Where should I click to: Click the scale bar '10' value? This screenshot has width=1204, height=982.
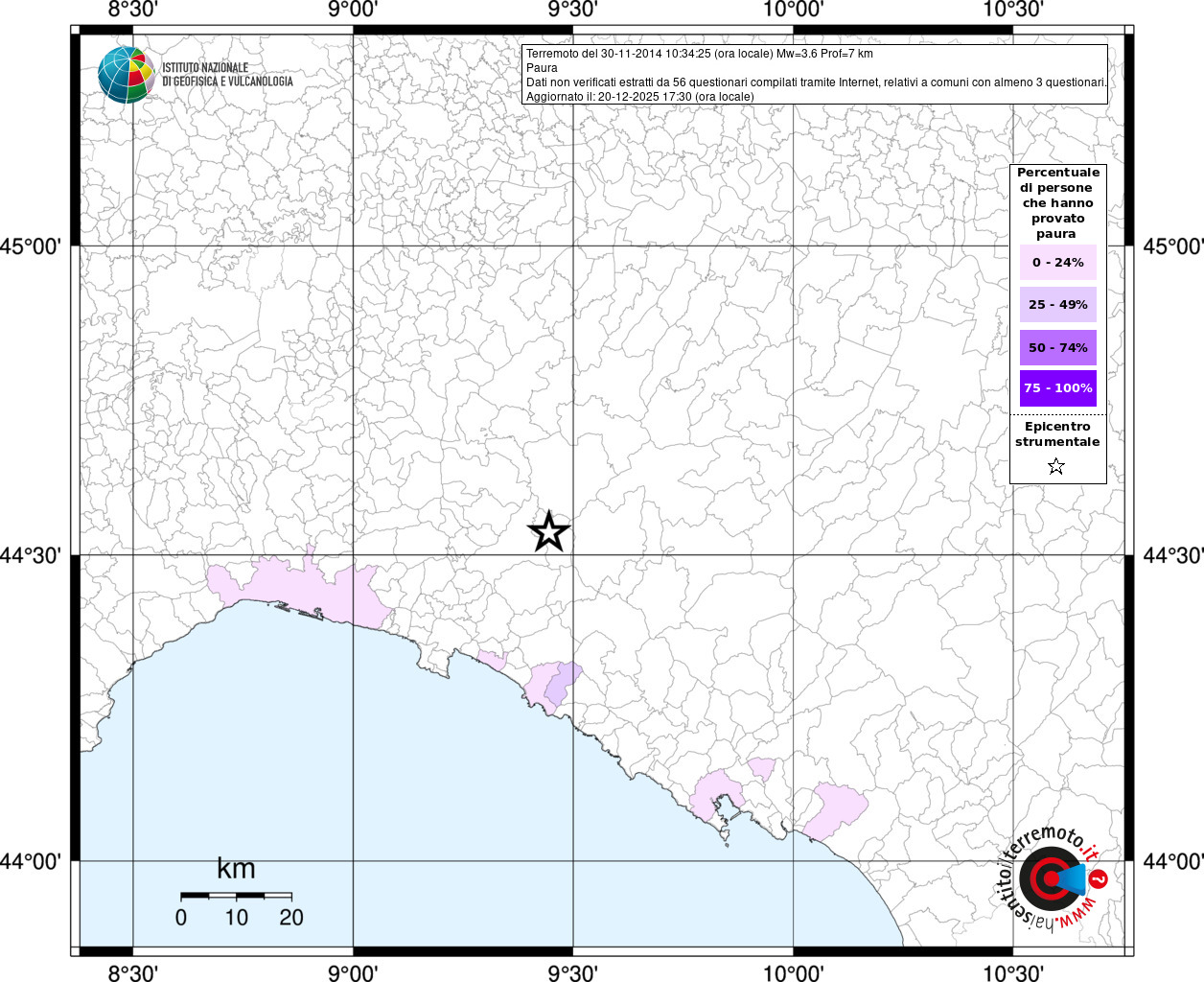coord(237,918)
